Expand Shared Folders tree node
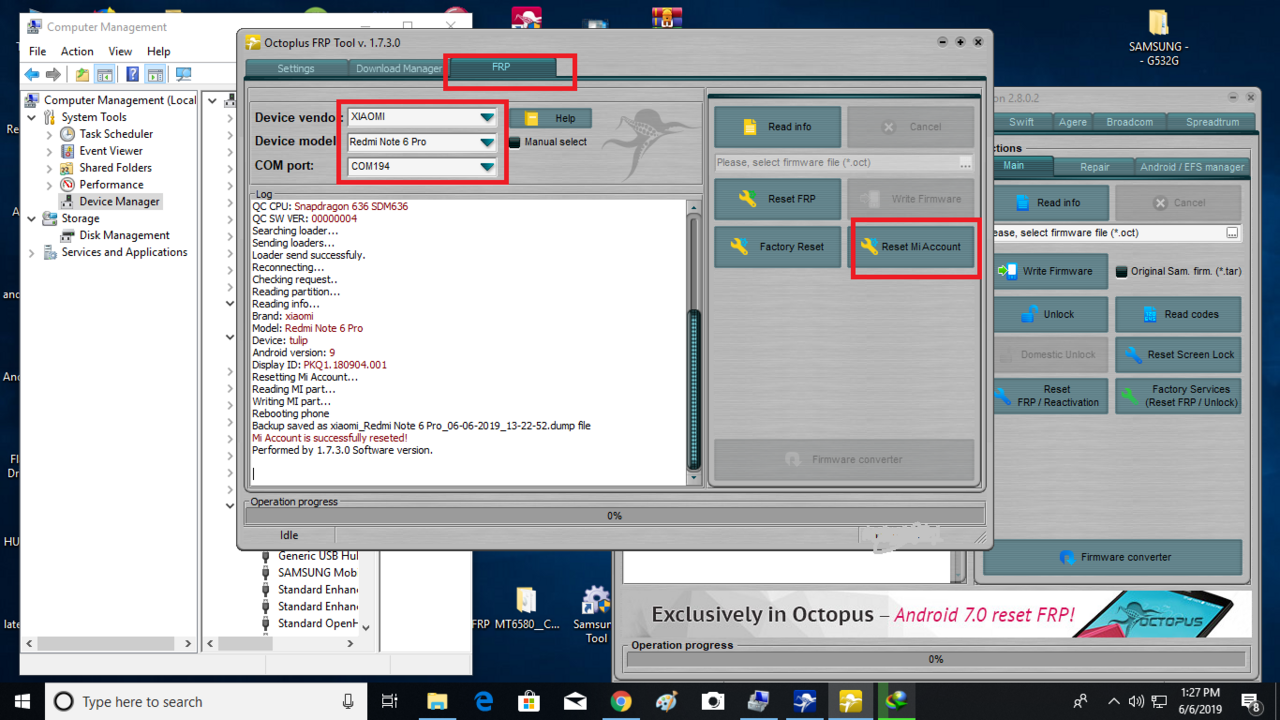Screen dimensions: 1280x720 (49, 168)
